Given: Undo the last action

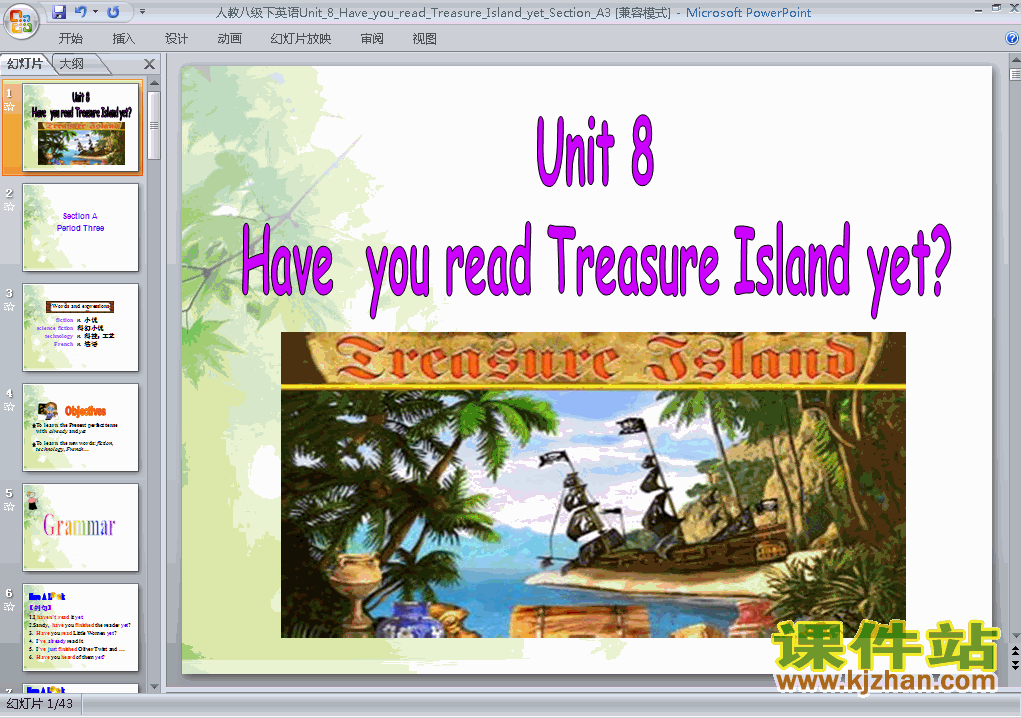Looking at the screenshot, I should 80,12.
